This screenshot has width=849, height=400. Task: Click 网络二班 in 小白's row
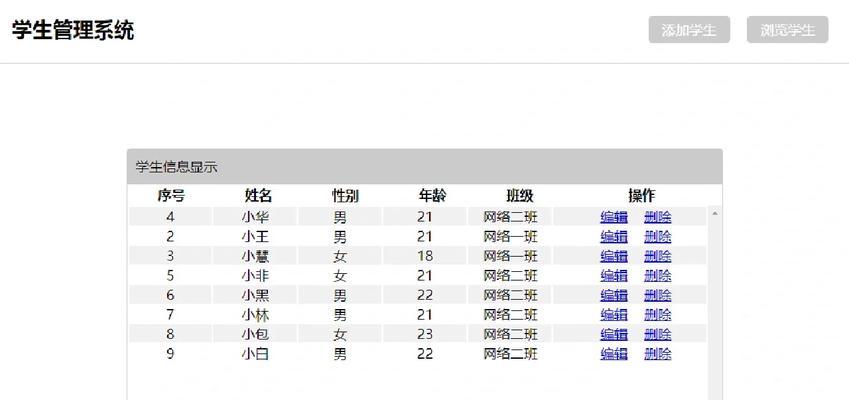tap(511, 354)
